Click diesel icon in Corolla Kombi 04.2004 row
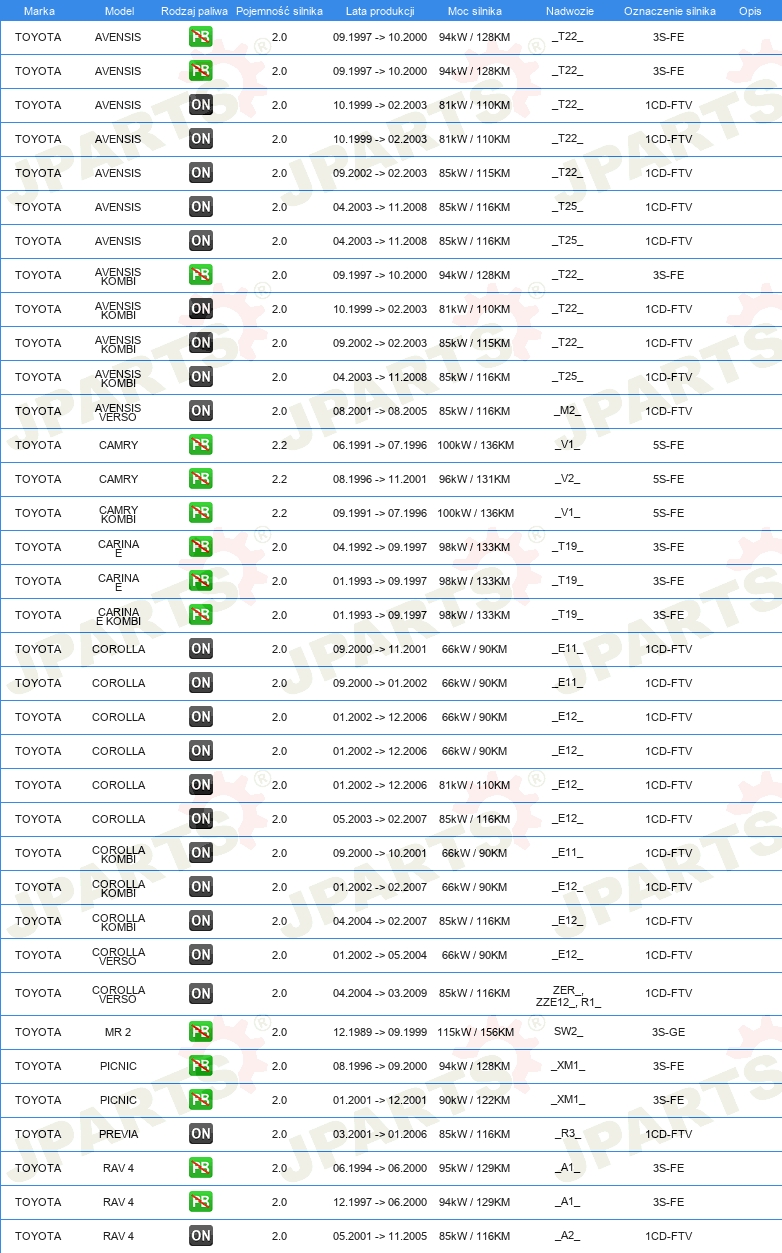 pos(201,921)
